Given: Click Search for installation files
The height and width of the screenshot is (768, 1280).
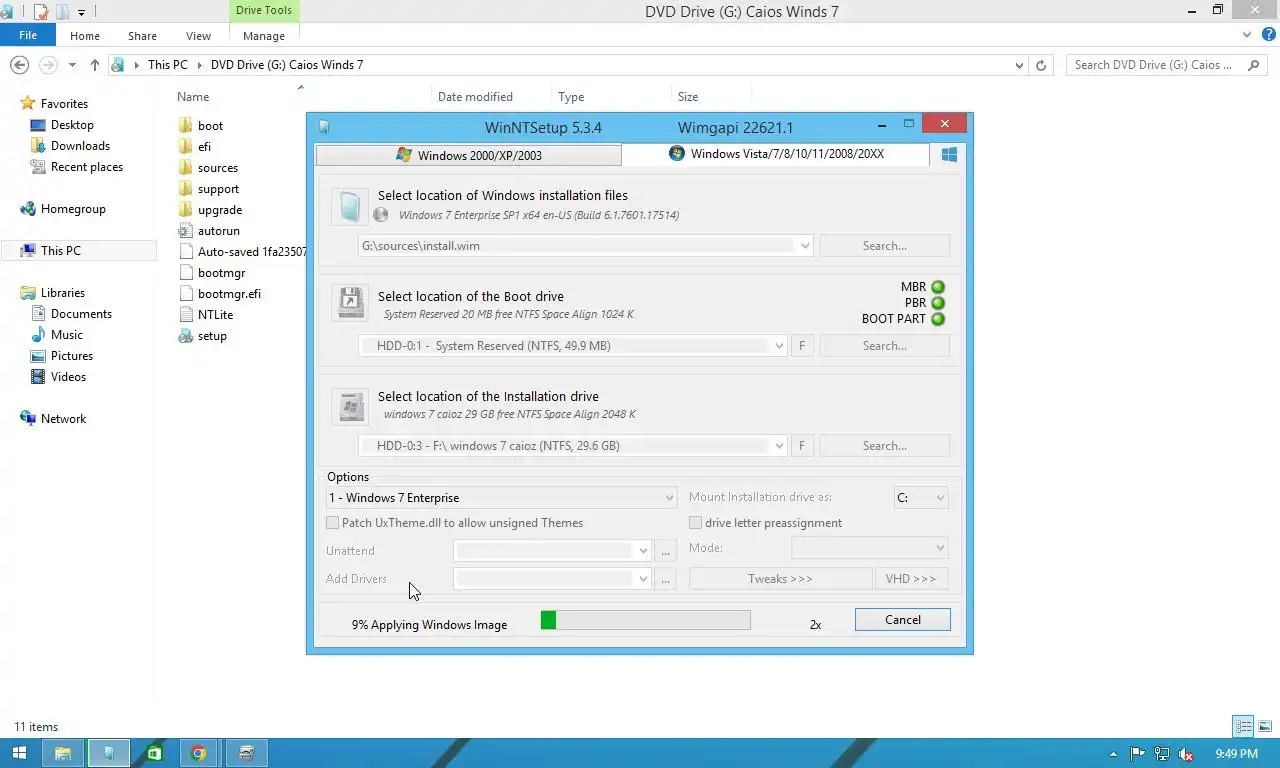Looking at the screenshot, I should 885,246.
